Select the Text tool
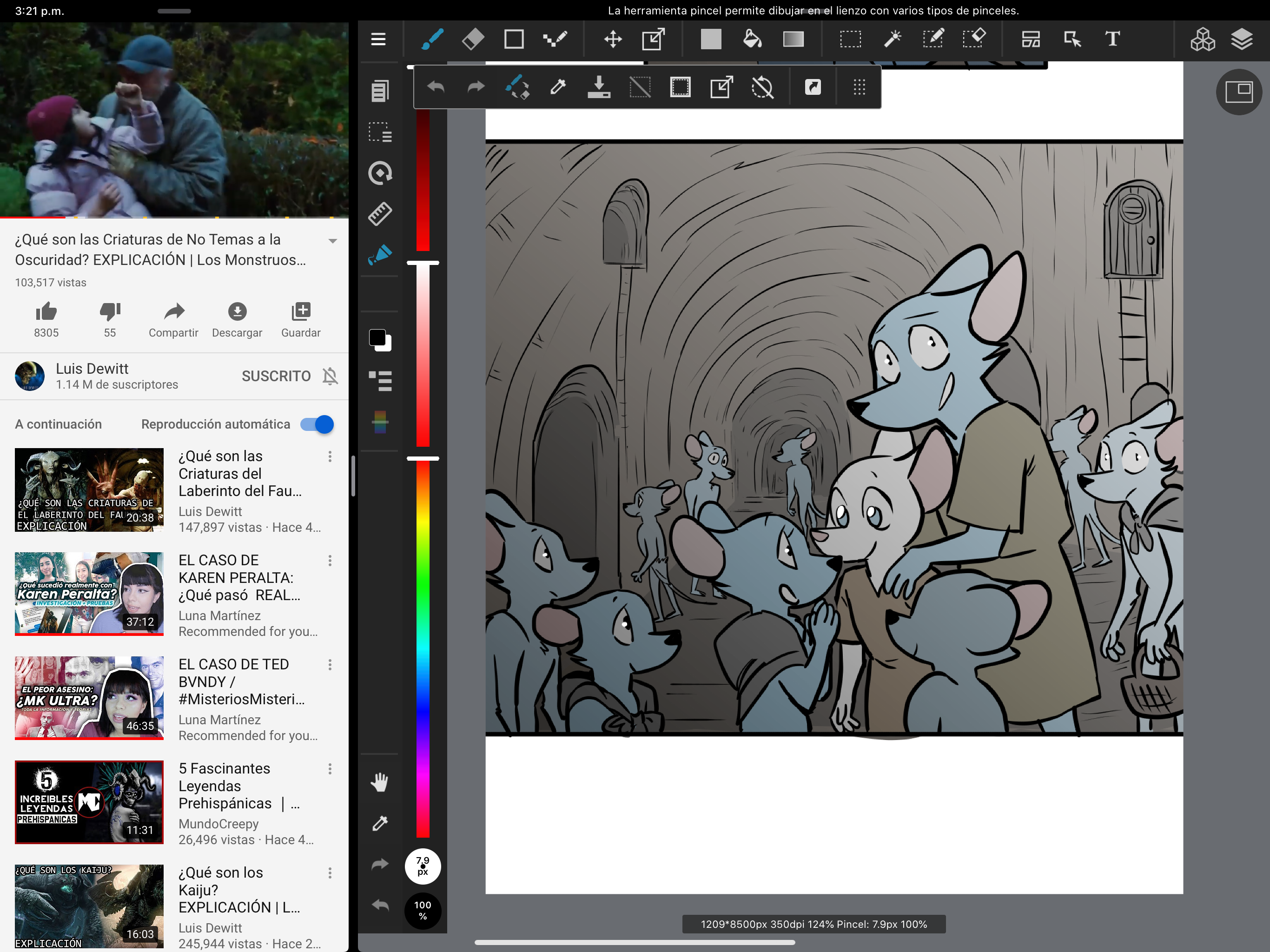 1112,40
